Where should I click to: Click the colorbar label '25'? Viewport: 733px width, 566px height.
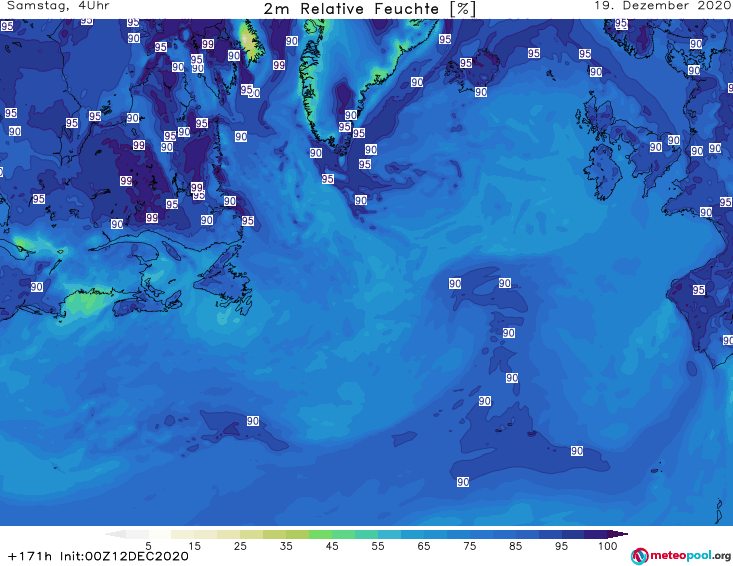pos(240,546)
